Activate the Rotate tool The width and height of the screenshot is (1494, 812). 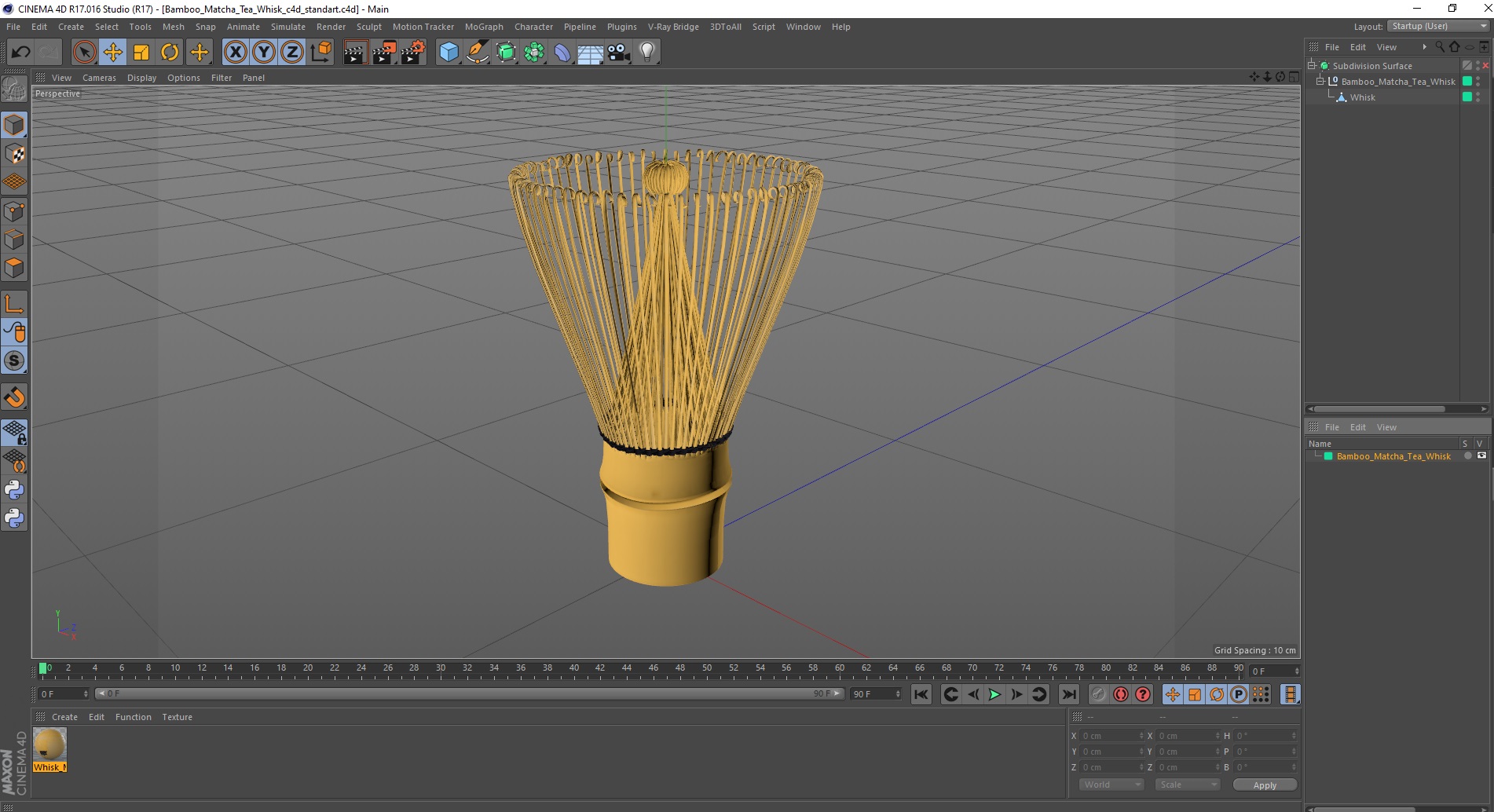pyautogui.click(x=170, y=53)
